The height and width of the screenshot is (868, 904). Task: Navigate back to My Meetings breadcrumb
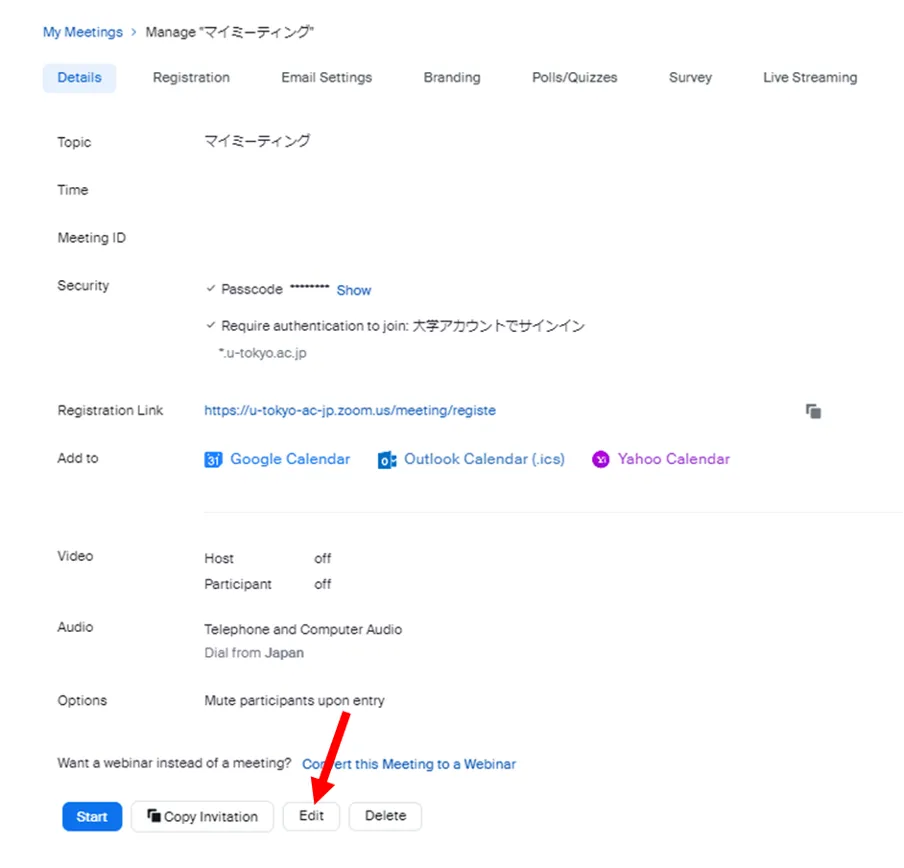pos(82,32)
